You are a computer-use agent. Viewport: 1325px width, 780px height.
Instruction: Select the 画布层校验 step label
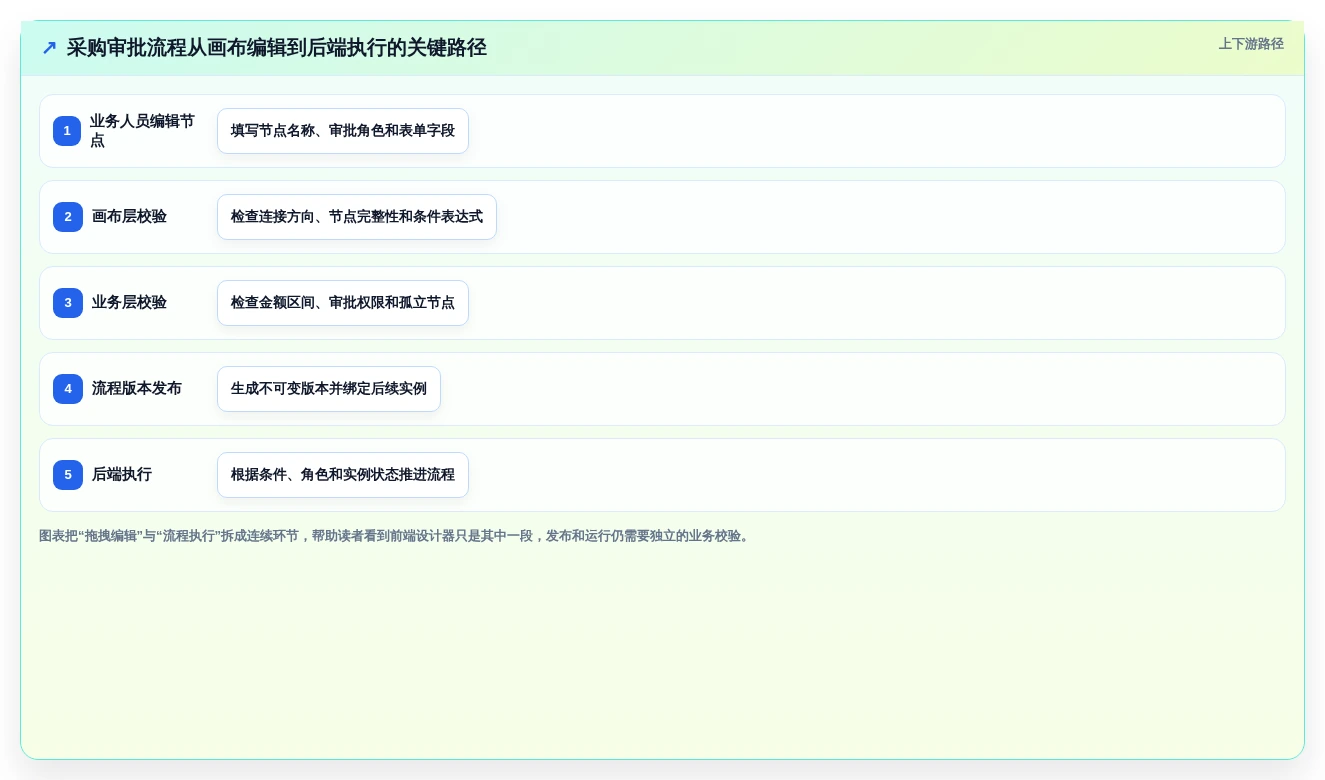tap(129, 217)
